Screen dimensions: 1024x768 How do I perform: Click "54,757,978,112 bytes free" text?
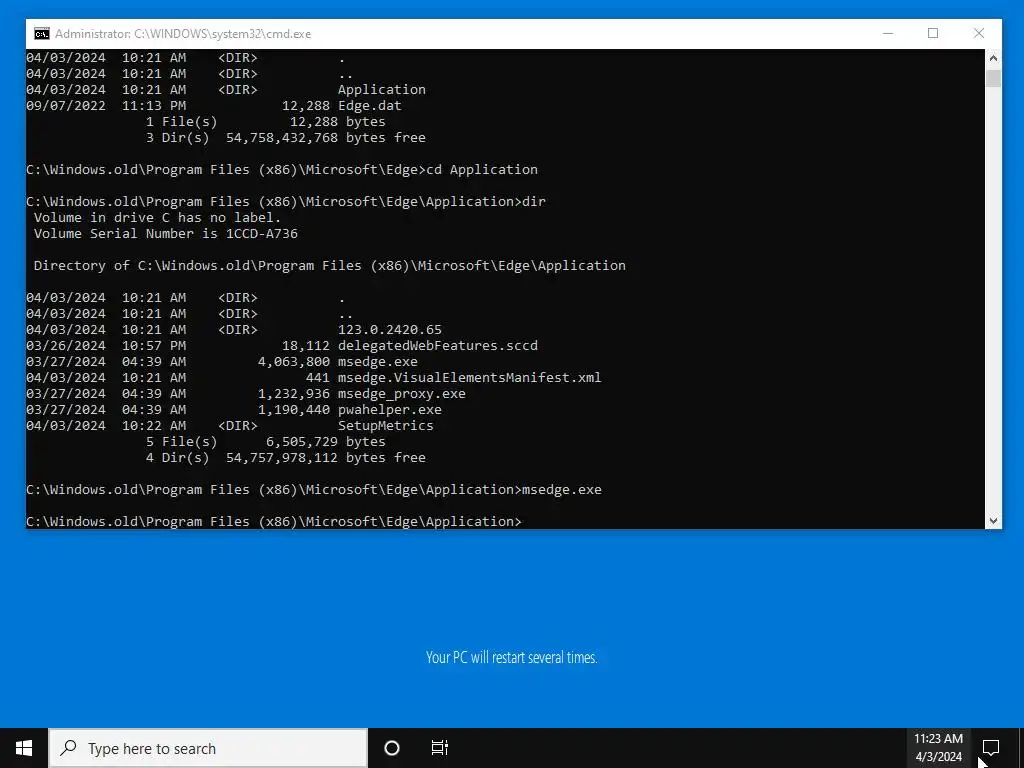click(x=326, y=458)
